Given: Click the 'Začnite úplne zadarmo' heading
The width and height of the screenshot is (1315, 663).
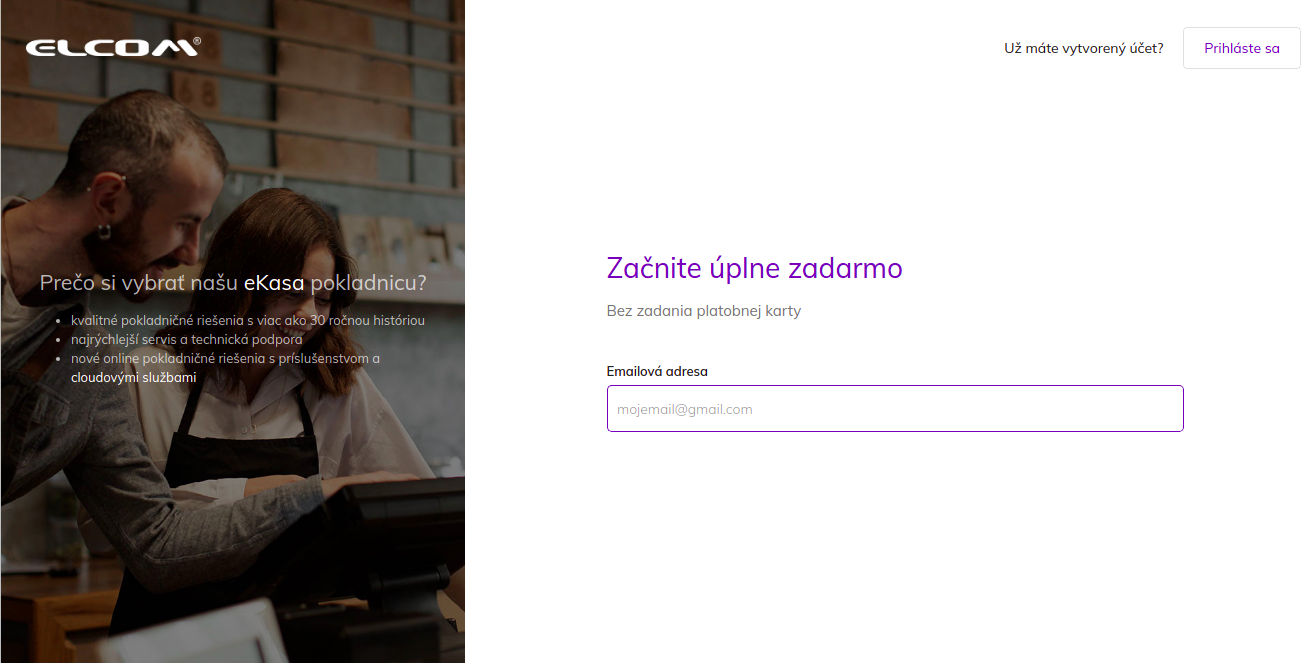Looking at the screenshot, I should (755, 268).
